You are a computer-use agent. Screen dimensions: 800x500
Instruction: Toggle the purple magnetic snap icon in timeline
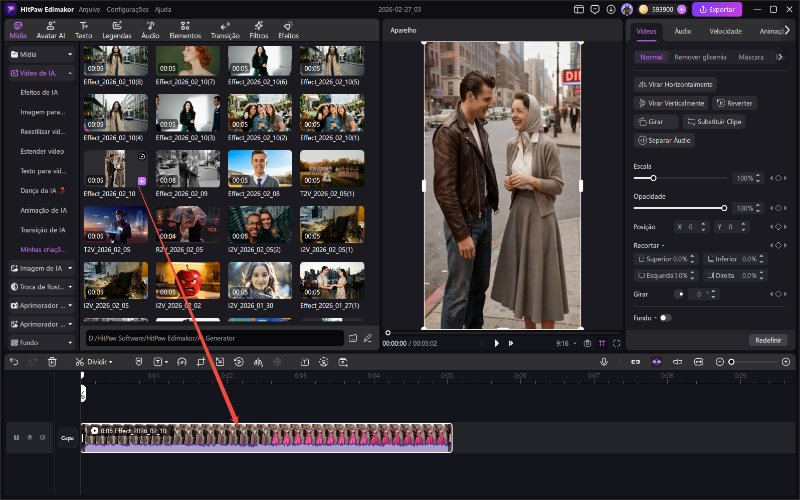(x=657, y=362)
